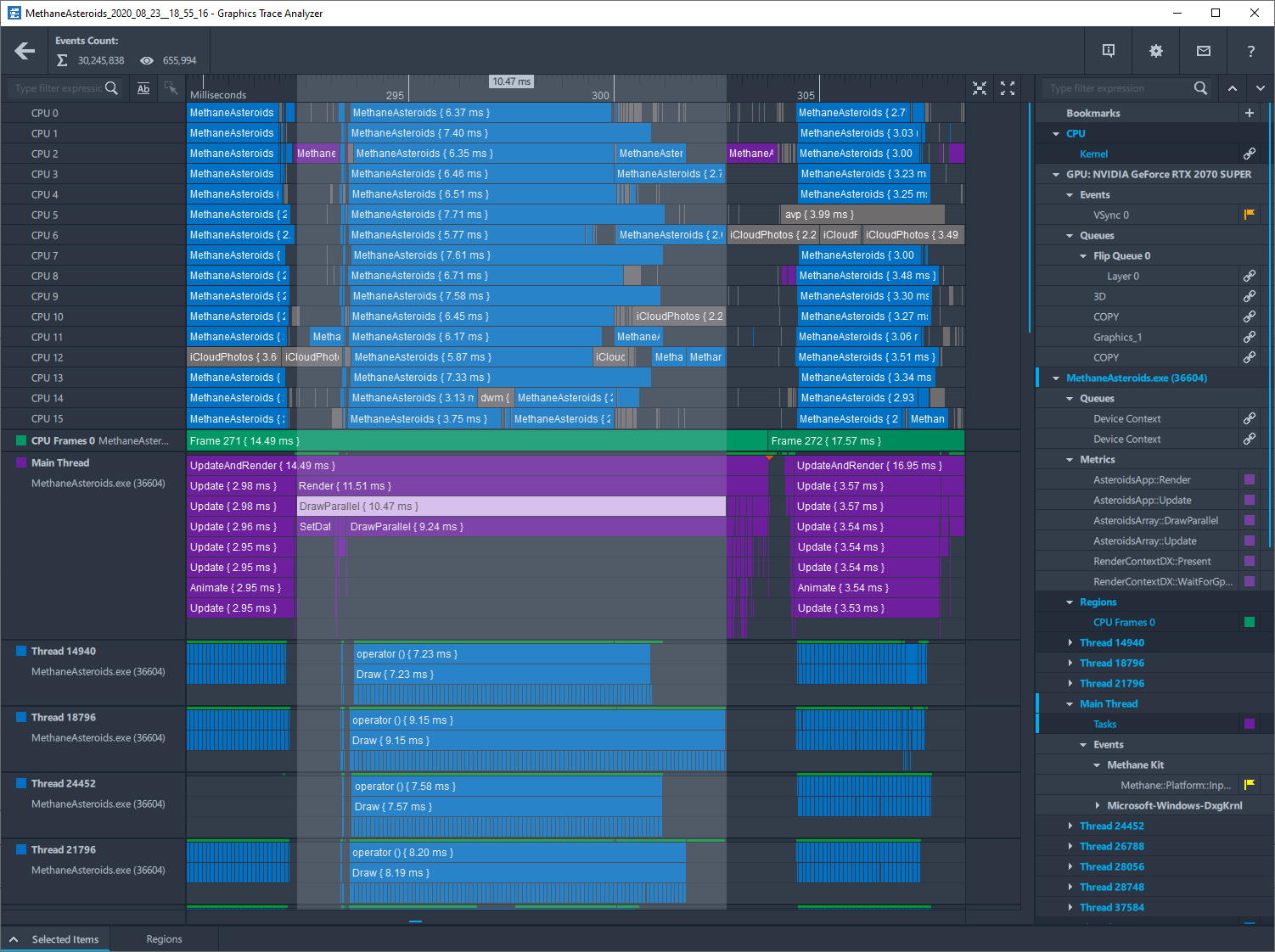This screenshot has height=952, width=1275.
Task: Select the avp { 3.99 ms } block on CPU 5
Action: tap(862, 215)
